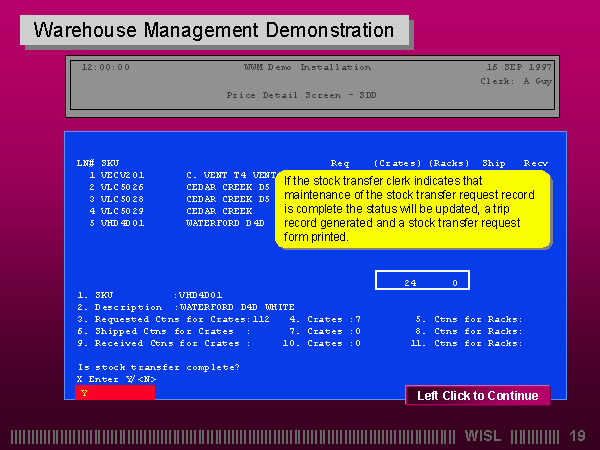Click the yellow stock transfer help note
The height and width of the screenshot is (450, 600).
pos(413,209)
